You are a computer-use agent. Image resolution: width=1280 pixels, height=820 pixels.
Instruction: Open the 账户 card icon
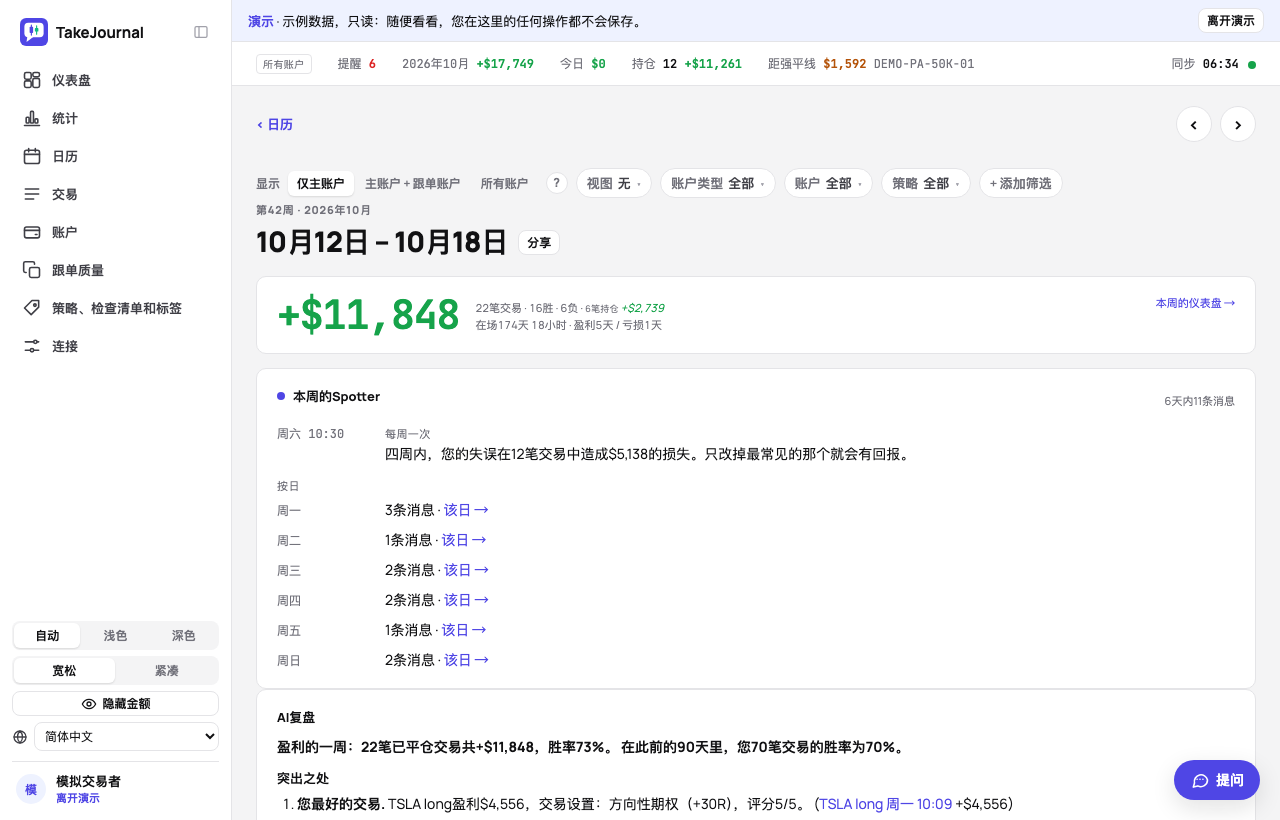[x=32, y=232]
